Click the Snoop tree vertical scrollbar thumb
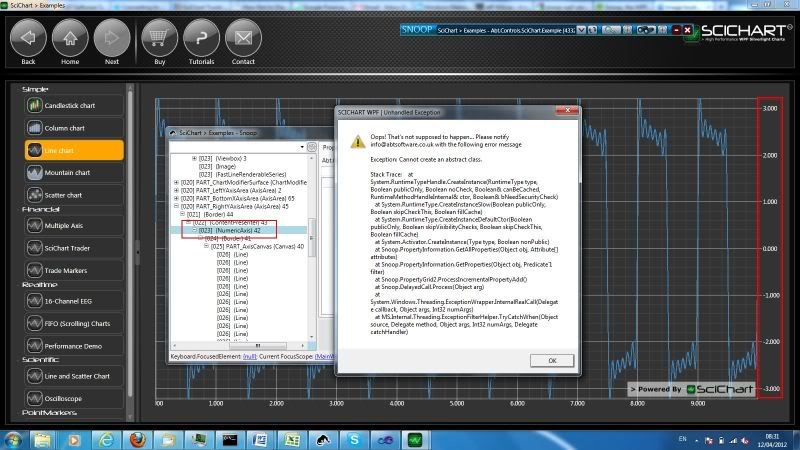This screenshot has width=800, height=450. click(311, 238)
